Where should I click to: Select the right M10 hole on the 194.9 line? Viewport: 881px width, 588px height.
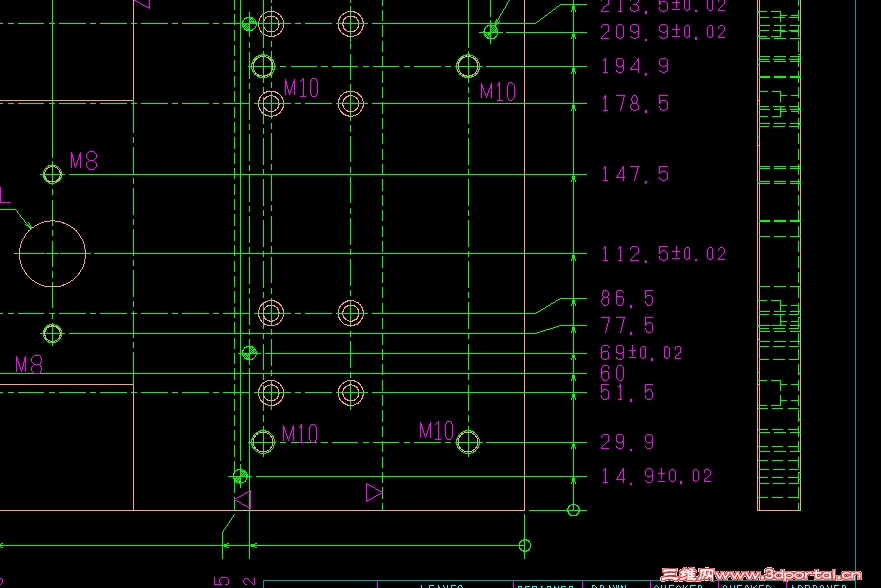click(468, 66)
